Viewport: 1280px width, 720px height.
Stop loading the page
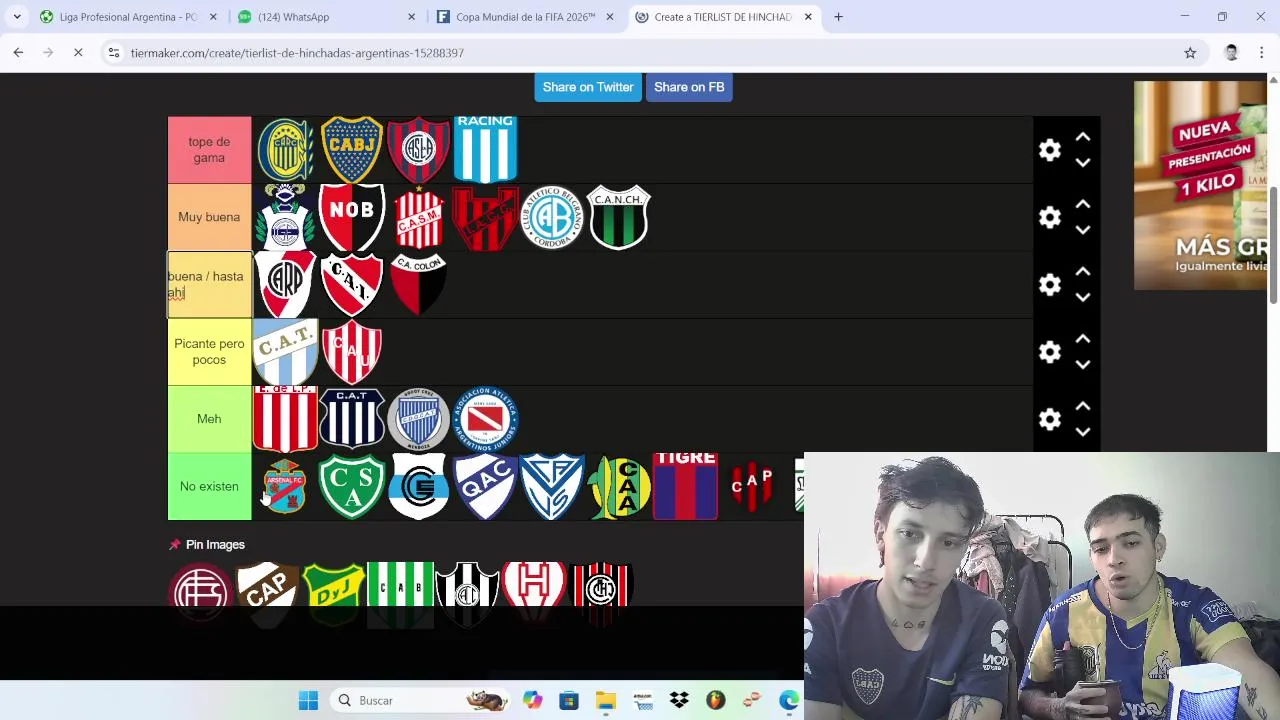pyautogui.click(x=78, y=53)
